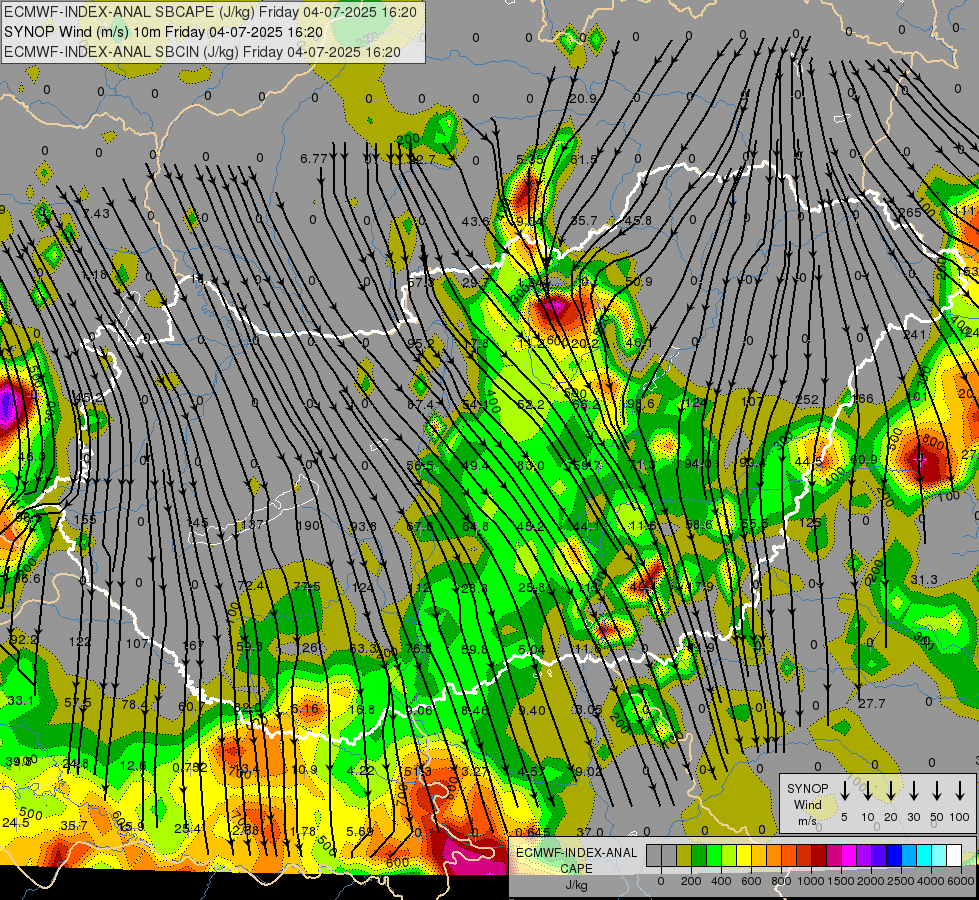
Task: Click the map value 5.69
Action: 360,831
